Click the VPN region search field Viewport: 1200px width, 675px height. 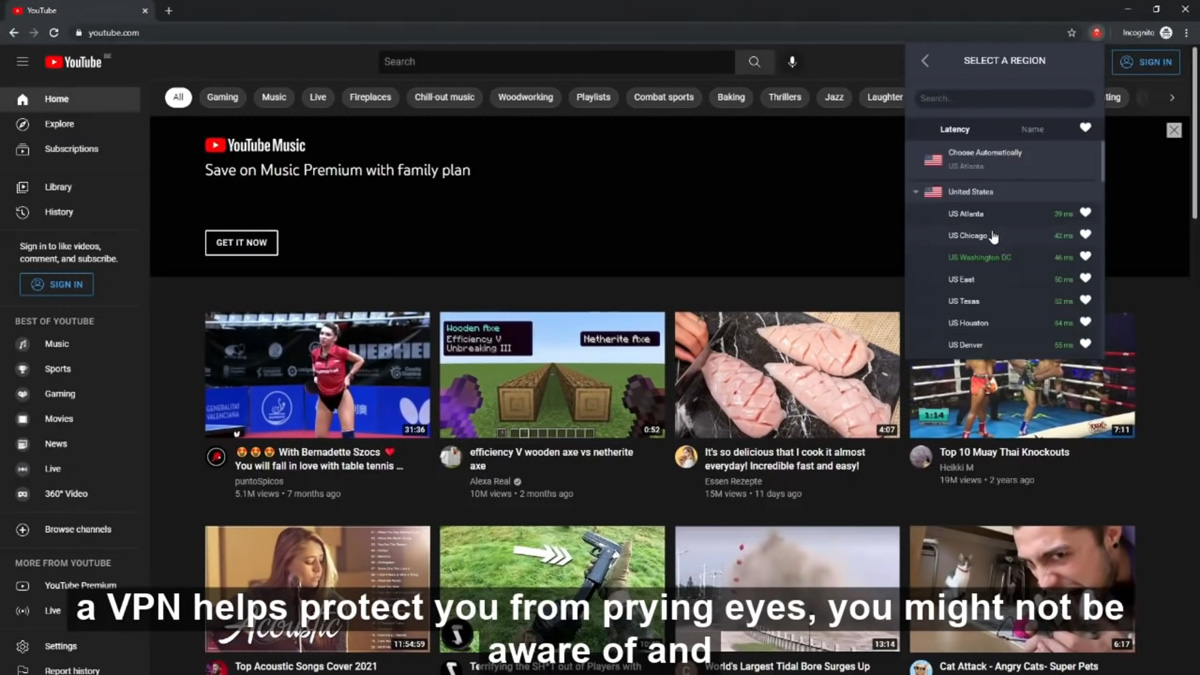[1004, 98]
